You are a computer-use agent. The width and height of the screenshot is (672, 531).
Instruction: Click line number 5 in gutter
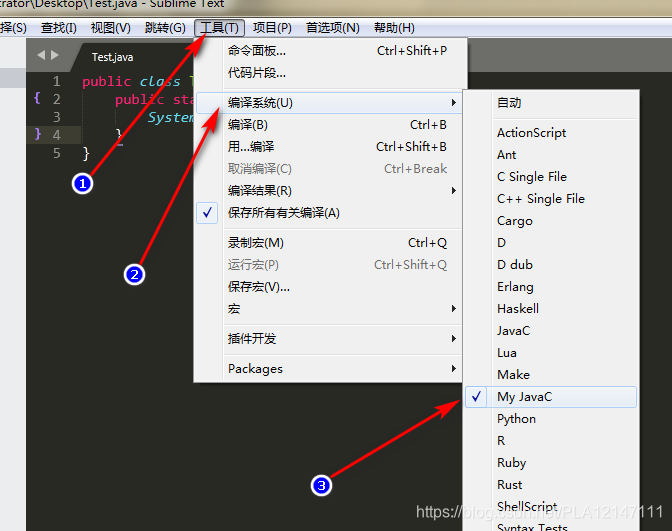tap(57, 153)
